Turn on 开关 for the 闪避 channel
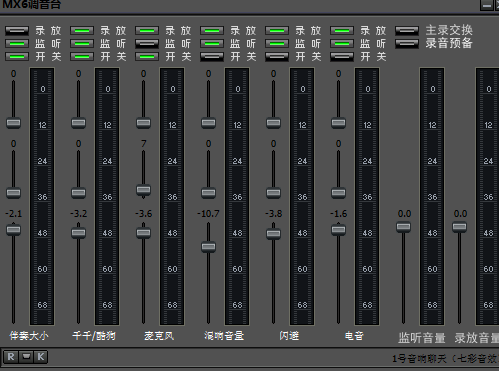Image resolution: width=499 pixels, height=371 pixels. (277, 56)
